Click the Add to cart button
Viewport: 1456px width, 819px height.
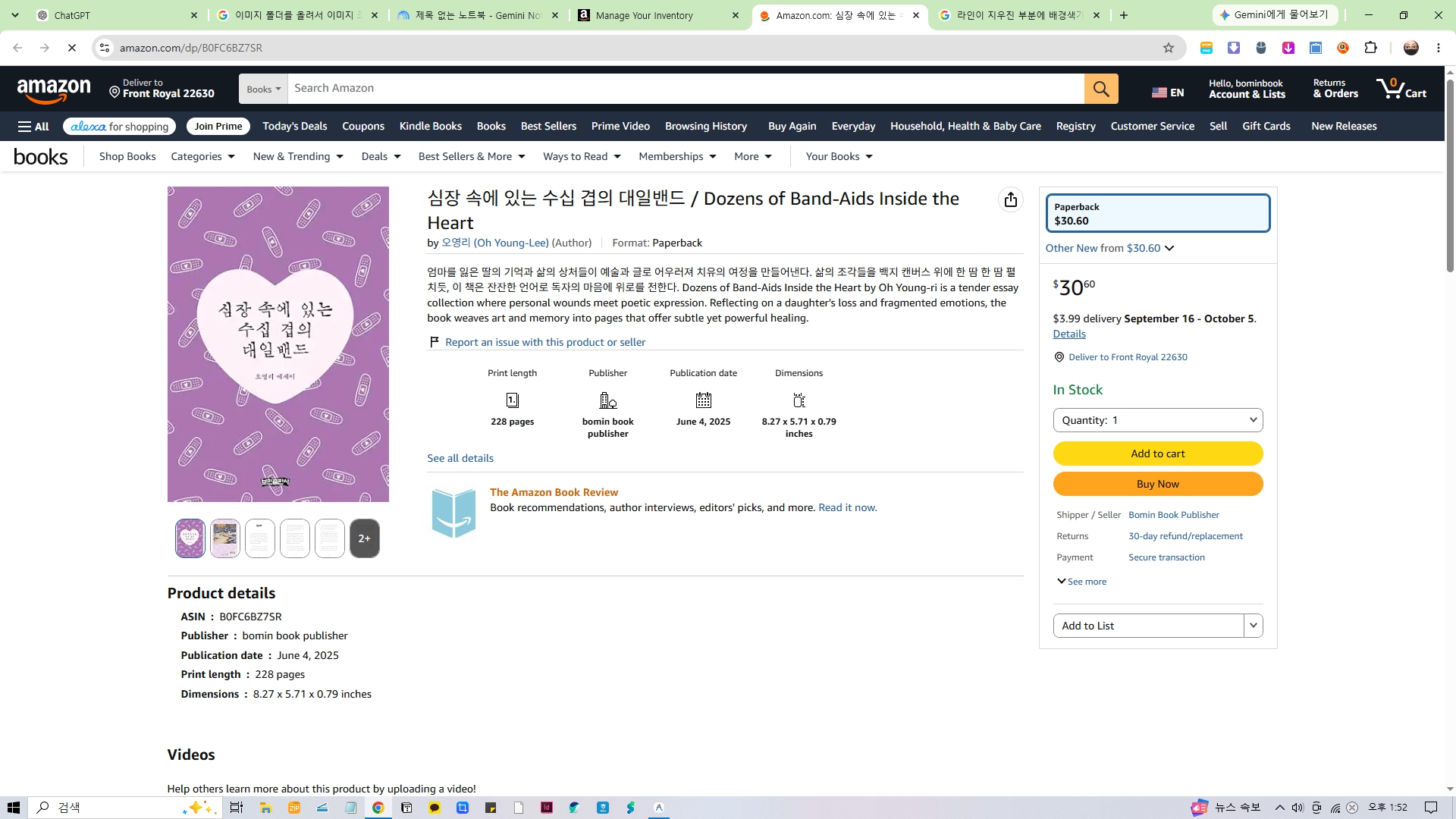[x=1158, y=453]
